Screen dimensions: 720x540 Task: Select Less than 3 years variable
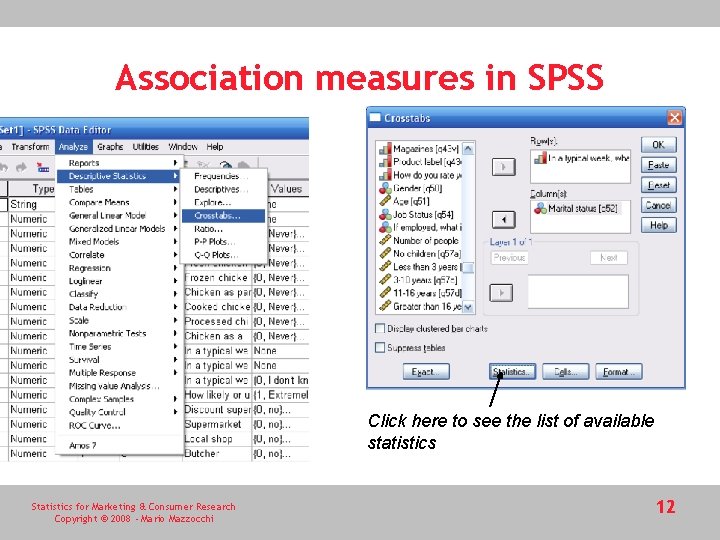[419, 267]
